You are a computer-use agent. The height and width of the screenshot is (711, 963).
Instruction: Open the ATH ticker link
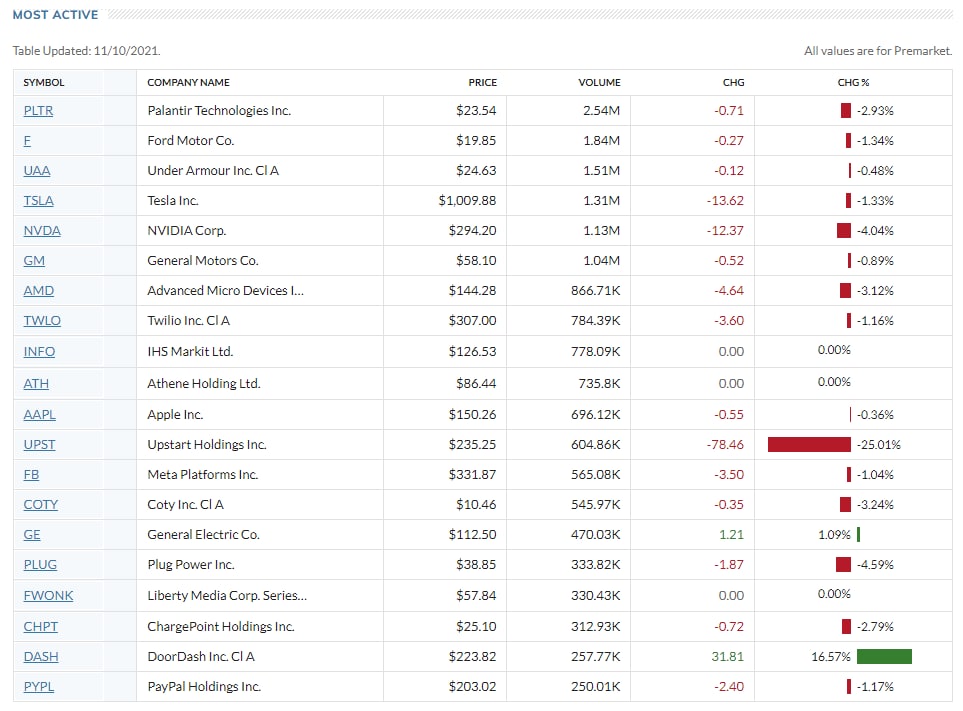coord(36,384)
